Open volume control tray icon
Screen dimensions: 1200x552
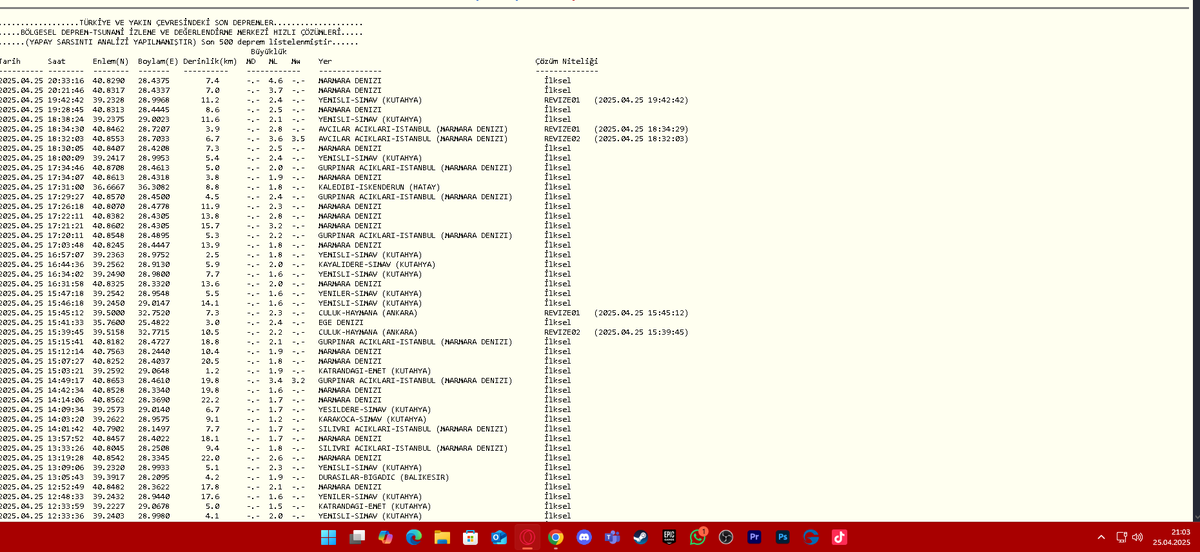click(x=1137, y=538)
